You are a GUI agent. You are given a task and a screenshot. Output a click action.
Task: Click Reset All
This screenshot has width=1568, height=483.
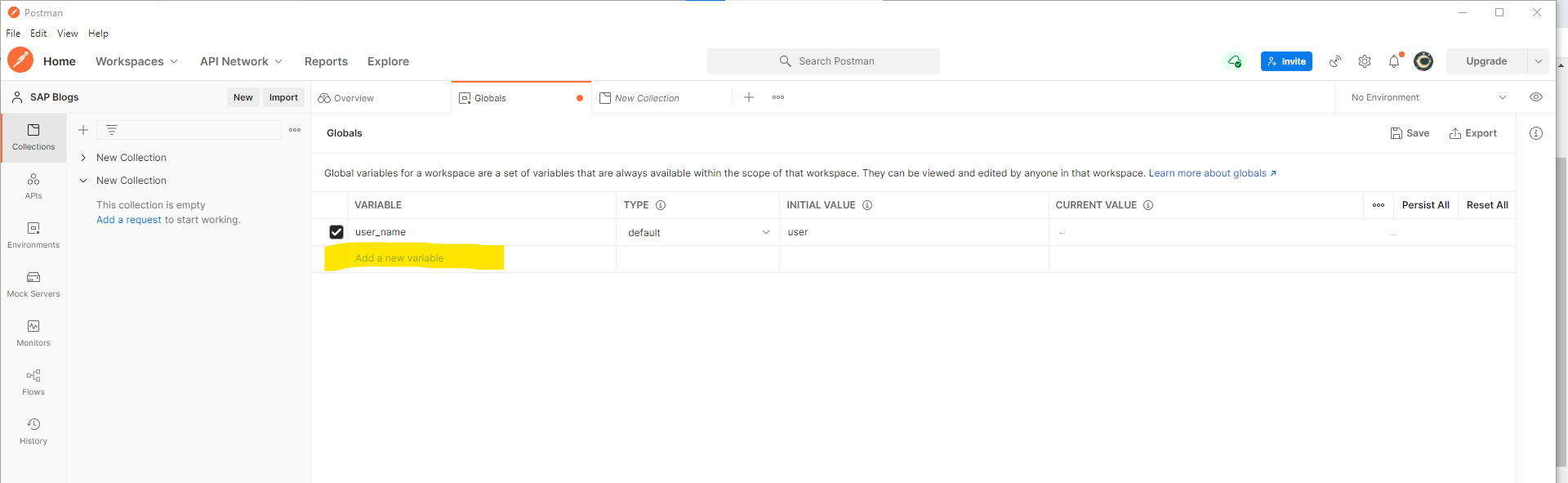pyautogui.click(x=1487, y=205)
